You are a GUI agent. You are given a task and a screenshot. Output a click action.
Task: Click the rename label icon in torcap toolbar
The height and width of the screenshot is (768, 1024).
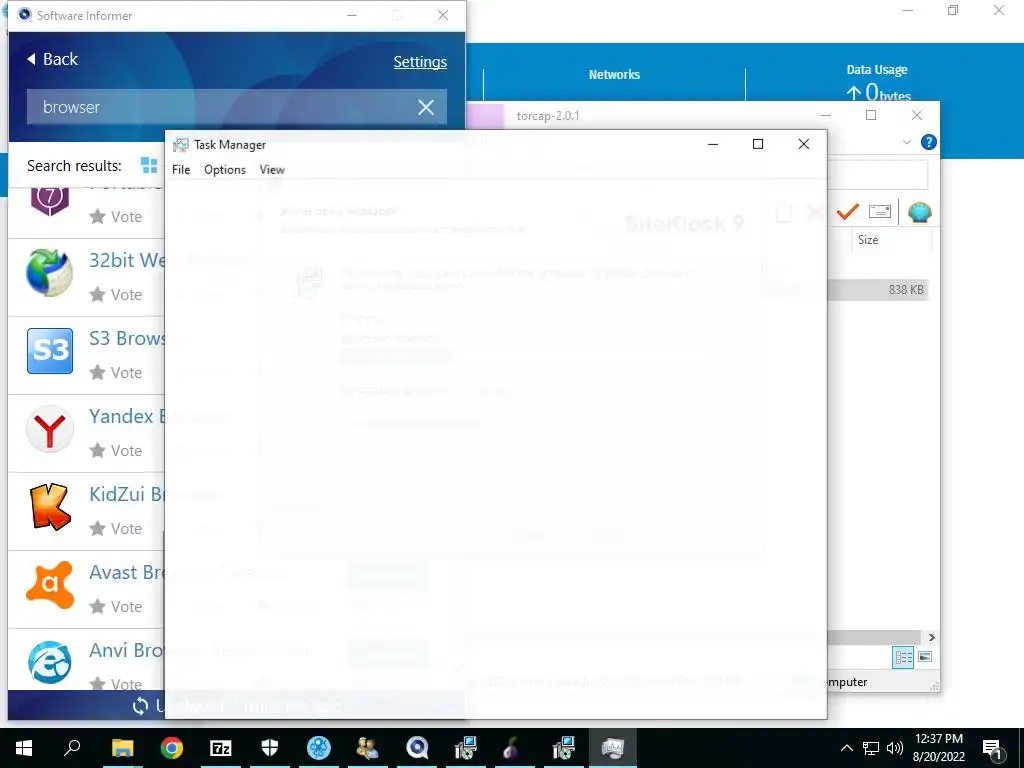(x=880, y=212)
